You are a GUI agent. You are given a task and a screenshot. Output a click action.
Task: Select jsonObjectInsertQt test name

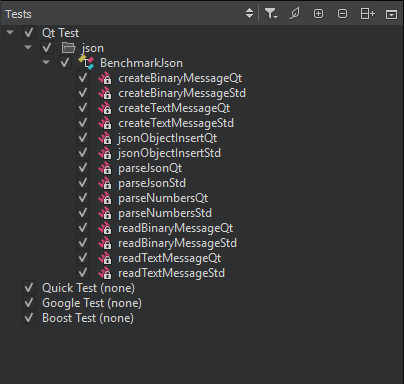pos(167,138)
